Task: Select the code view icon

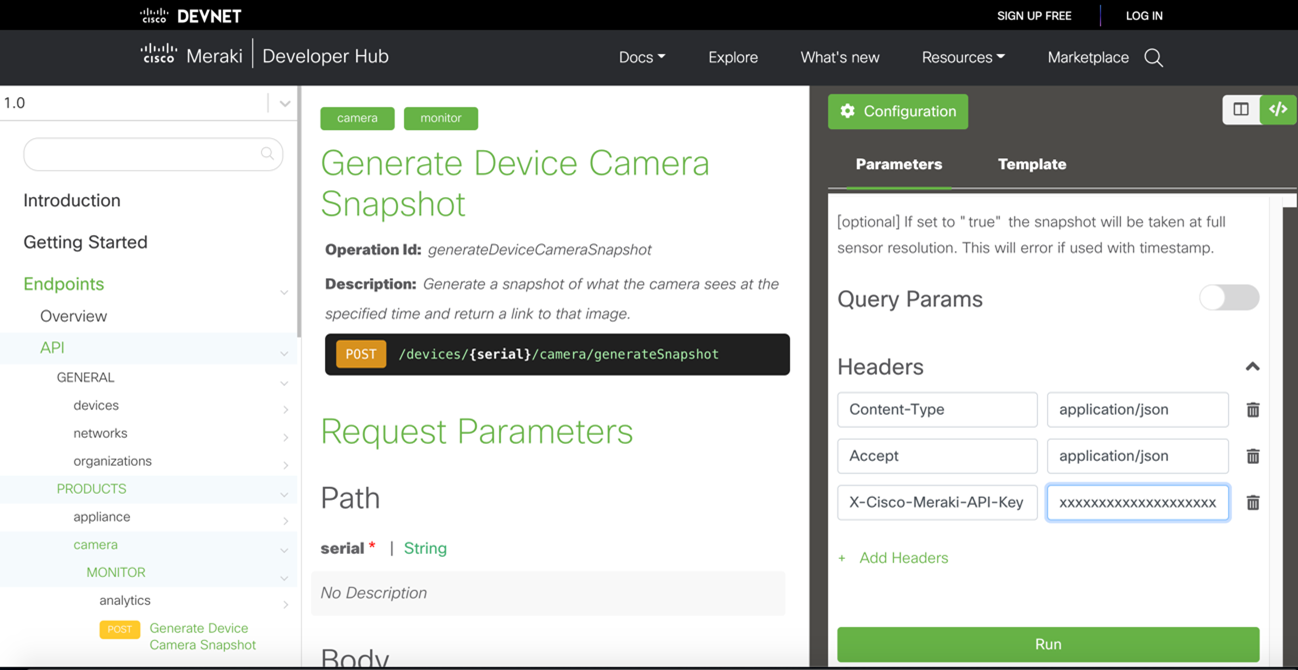Action: click(1277, 110)
